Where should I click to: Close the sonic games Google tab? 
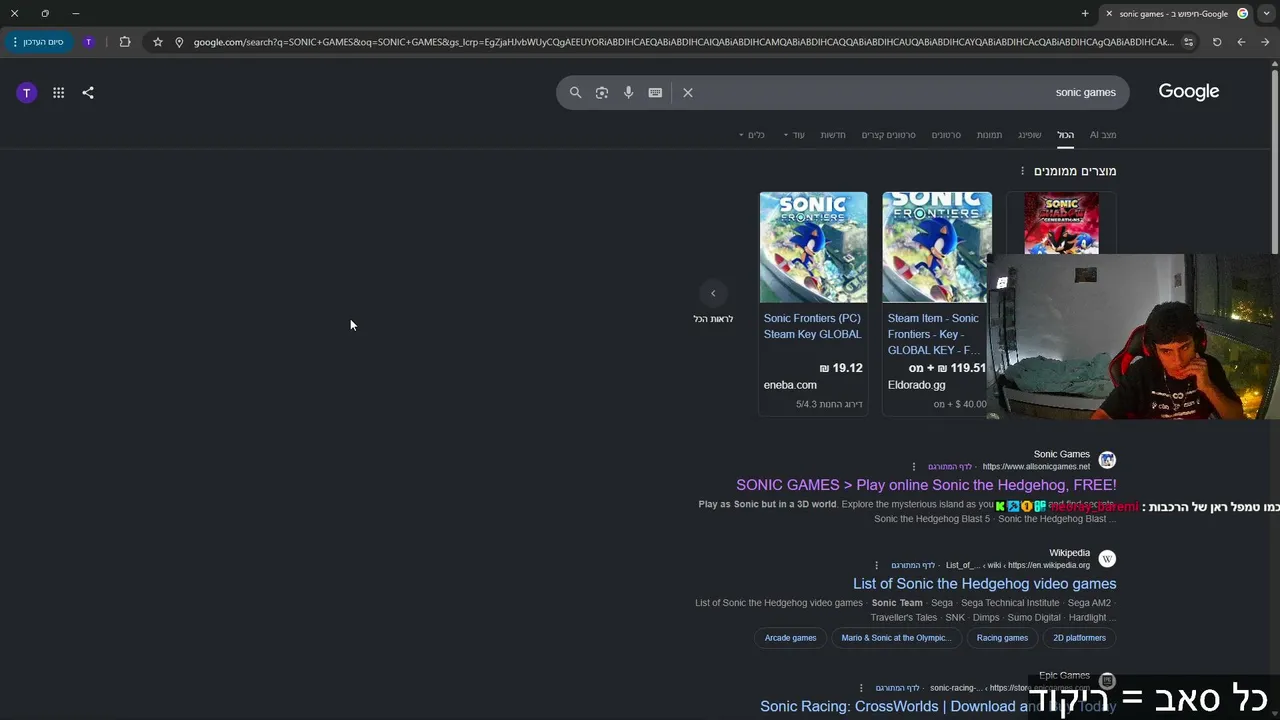[x=1108, y=14]
